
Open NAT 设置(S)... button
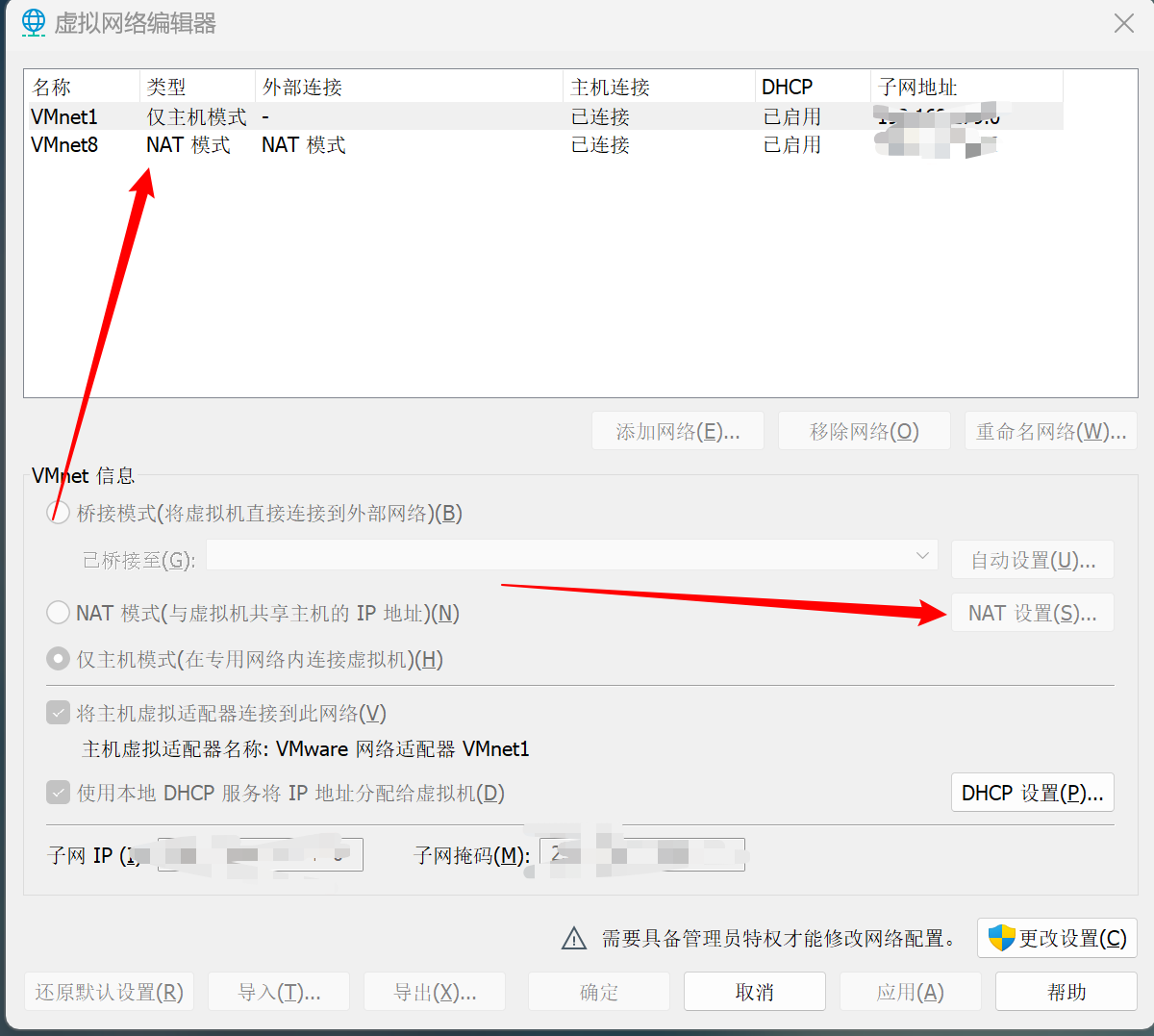[1033, 613]
